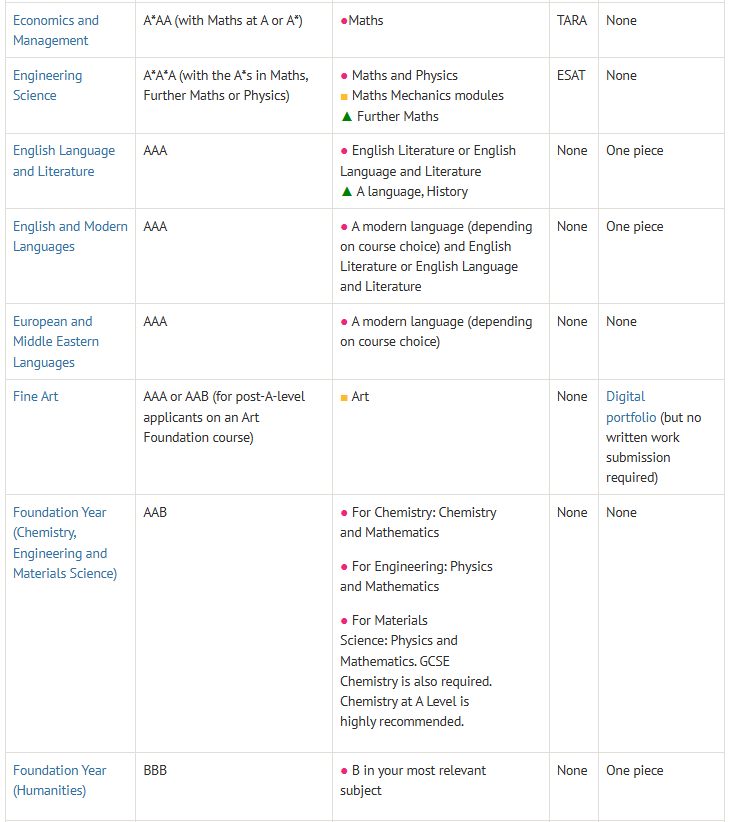Click the BBB grade requirement cell
Screen dimensions: 730x822
155,770
